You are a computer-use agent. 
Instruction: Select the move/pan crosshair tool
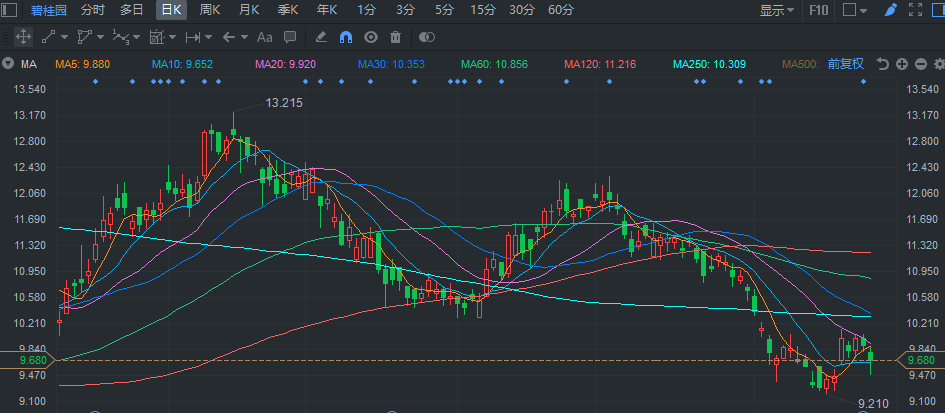click(x=23, y=37)
